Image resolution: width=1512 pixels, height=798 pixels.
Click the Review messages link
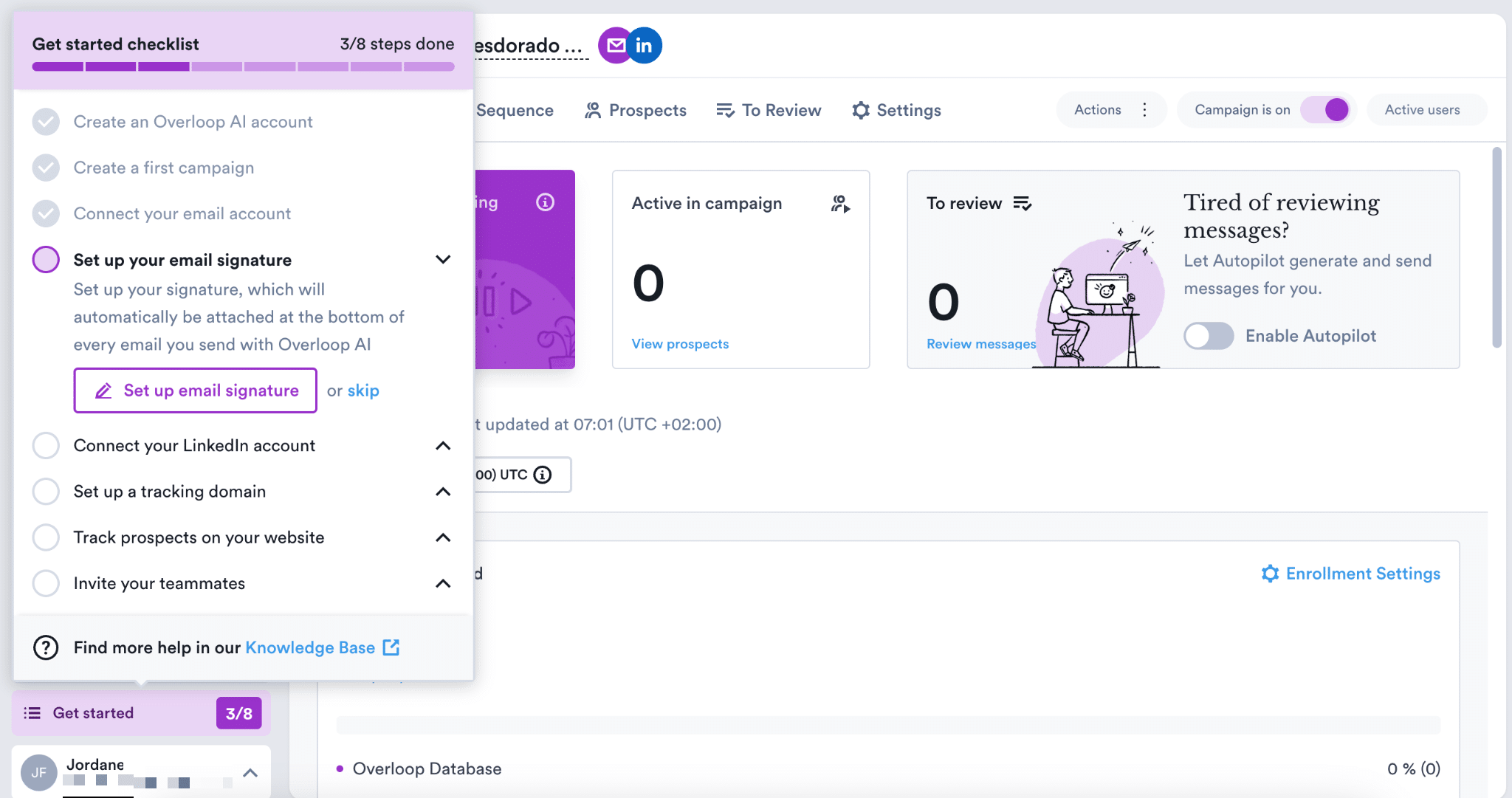[x=981, y=344]
